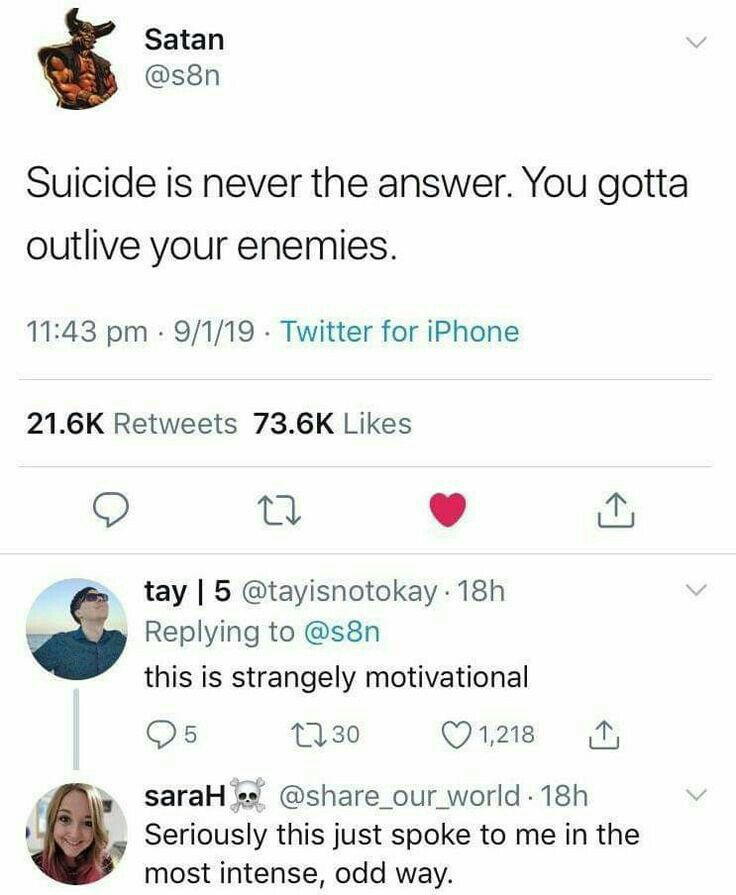This screenshot has height=895, width=736.
Task: Share the main tweet via share icon
Action: 616,510
